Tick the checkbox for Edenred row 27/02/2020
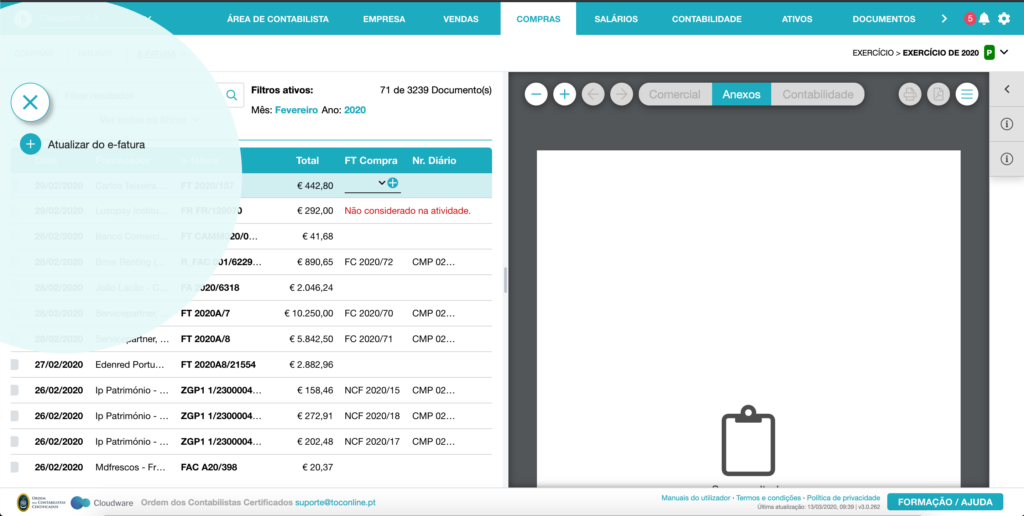The height and width of the screenshot is (516, 1024). click(15, 364)
